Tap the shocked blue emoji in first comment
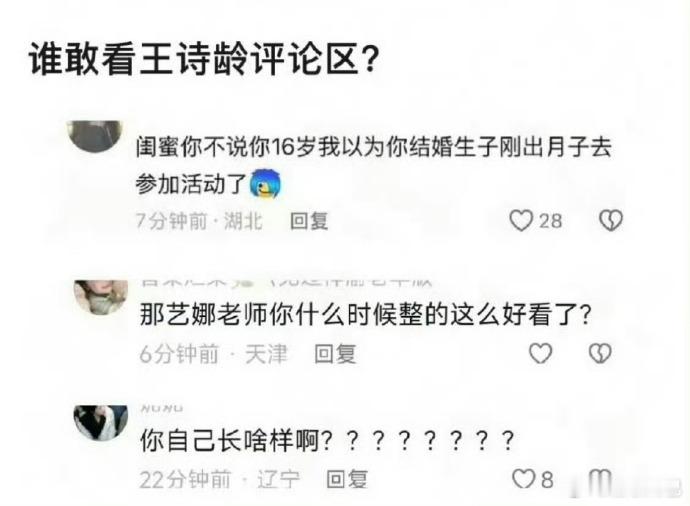The image size is (690, 506). [x=265, y=183]
